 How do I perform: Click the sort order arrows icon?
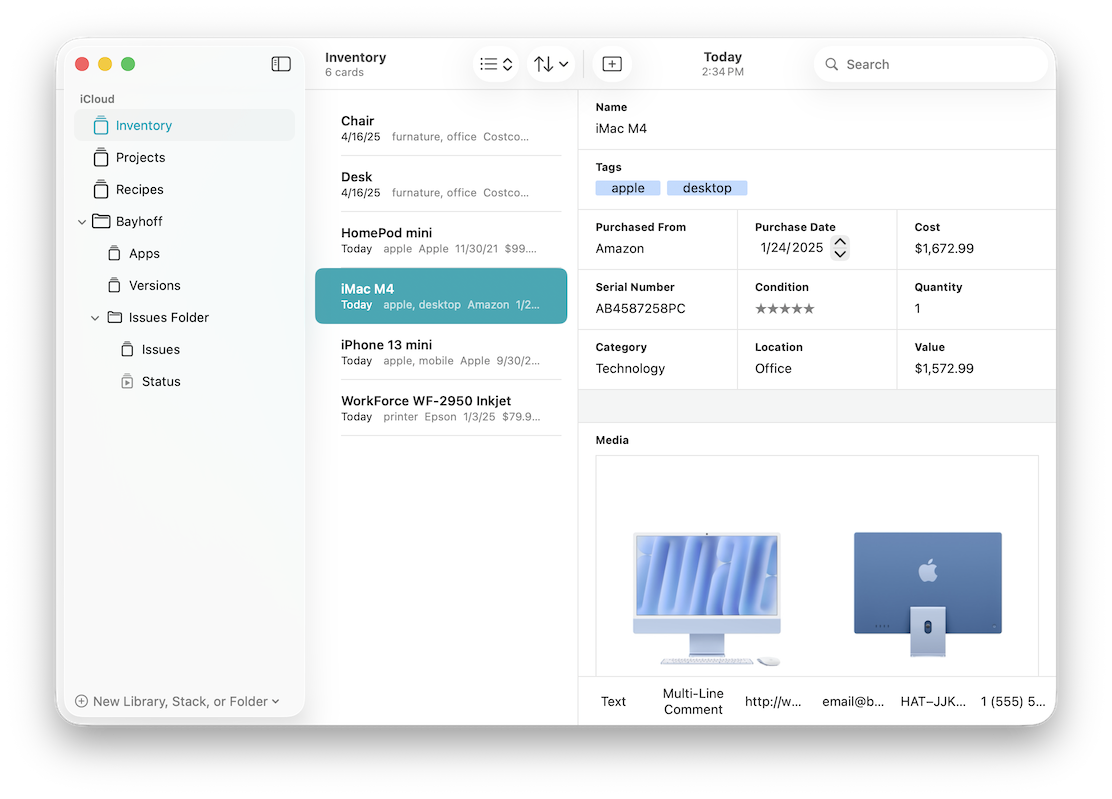(x=550, y=63)
